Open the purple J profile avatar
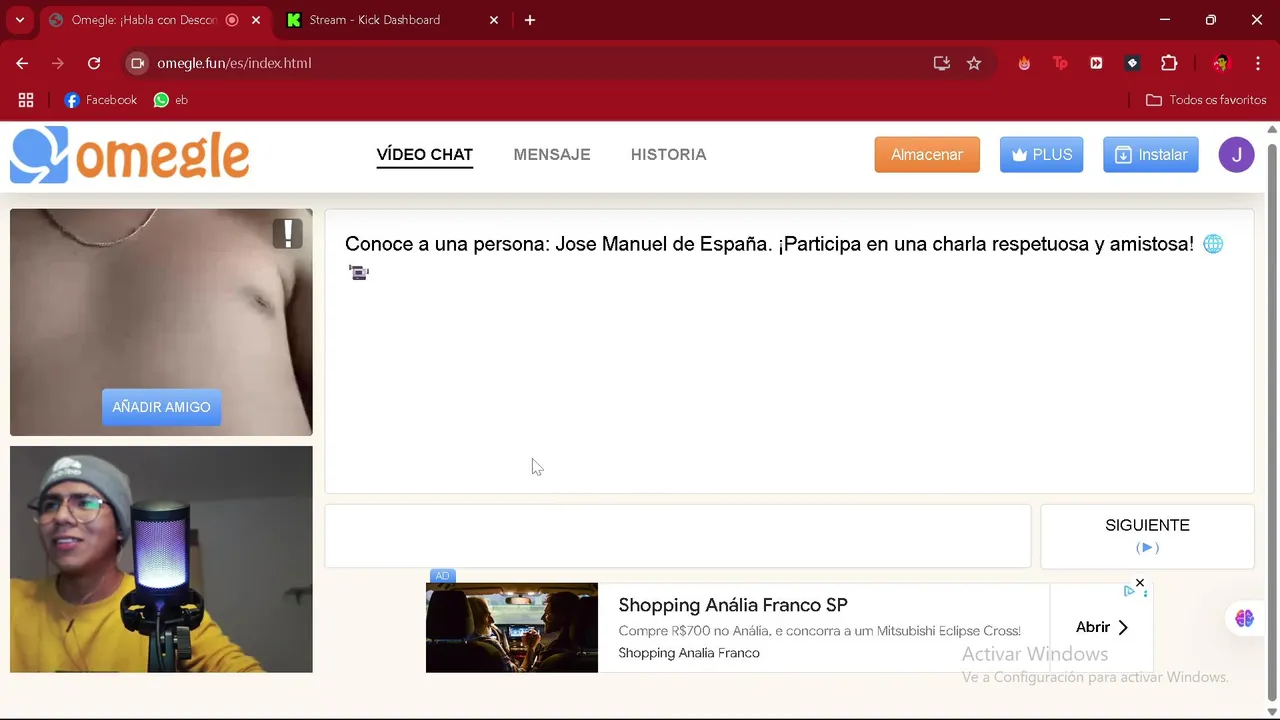 [x=1236, y=155]
